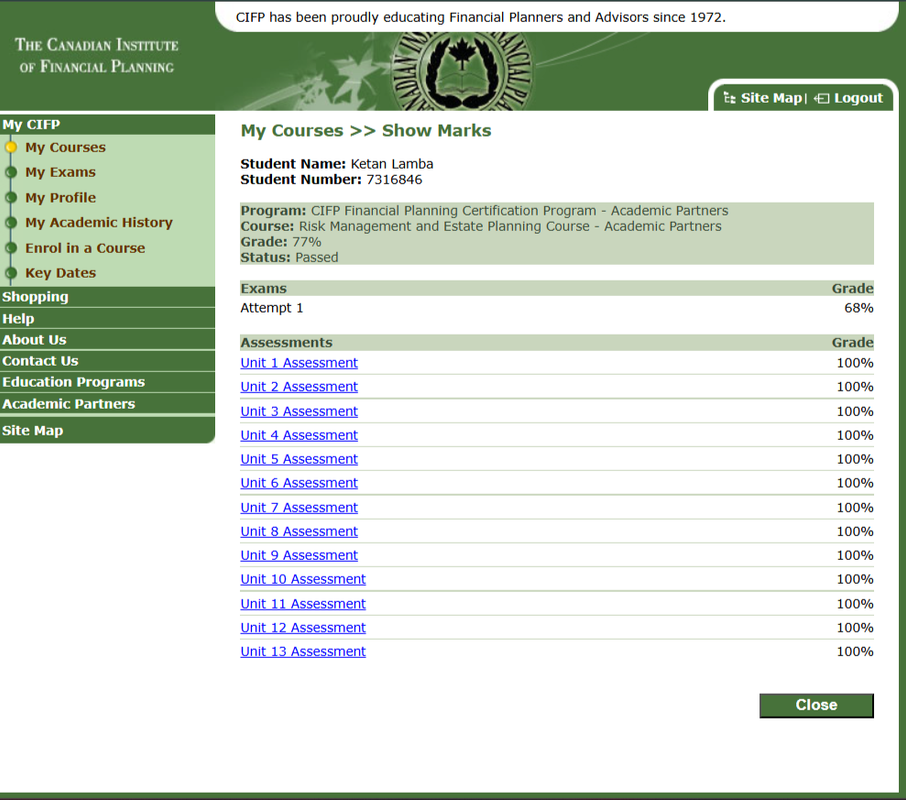
Task: Open My Courses in the sidebar
Action: tap(65, 147)
